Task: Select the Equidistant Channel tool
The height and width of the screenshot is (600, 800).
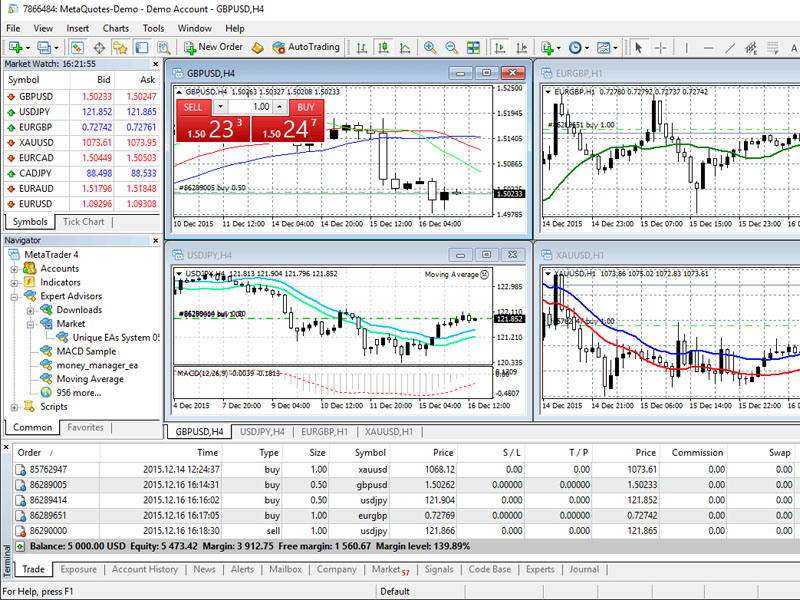Action: coord(751,47)
